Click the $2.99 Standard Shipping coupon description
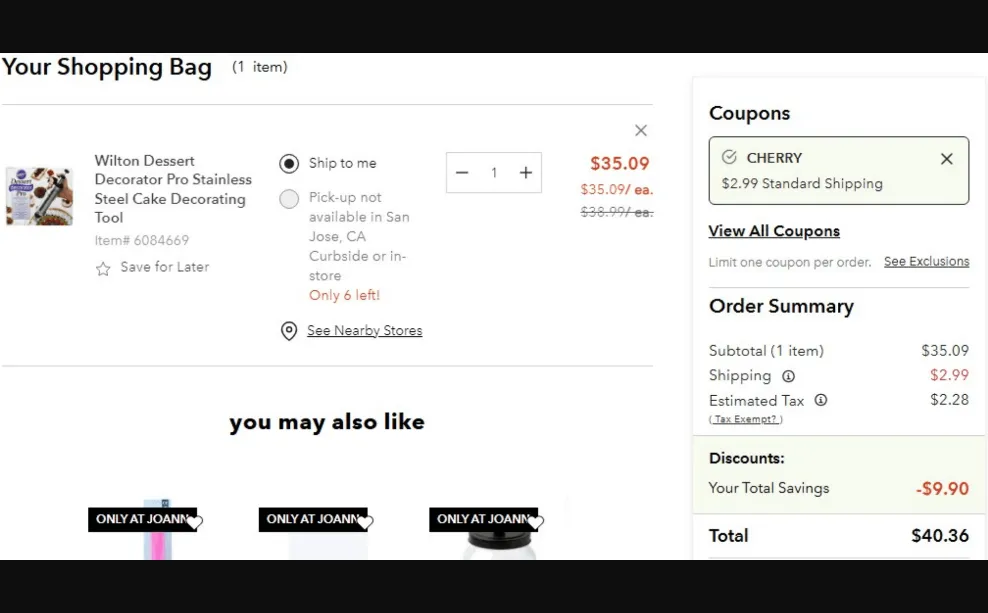Image resolution: width=988 pixels, height=613 pixels. (802, 184)
